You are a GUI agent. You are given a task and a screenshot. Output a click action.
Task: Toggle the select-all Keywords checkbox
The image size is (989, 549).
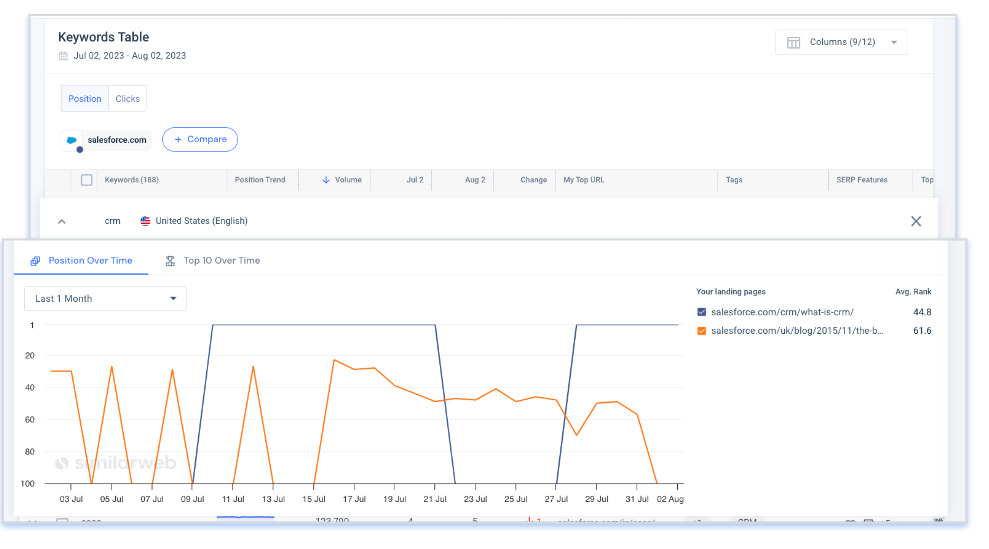87,180
